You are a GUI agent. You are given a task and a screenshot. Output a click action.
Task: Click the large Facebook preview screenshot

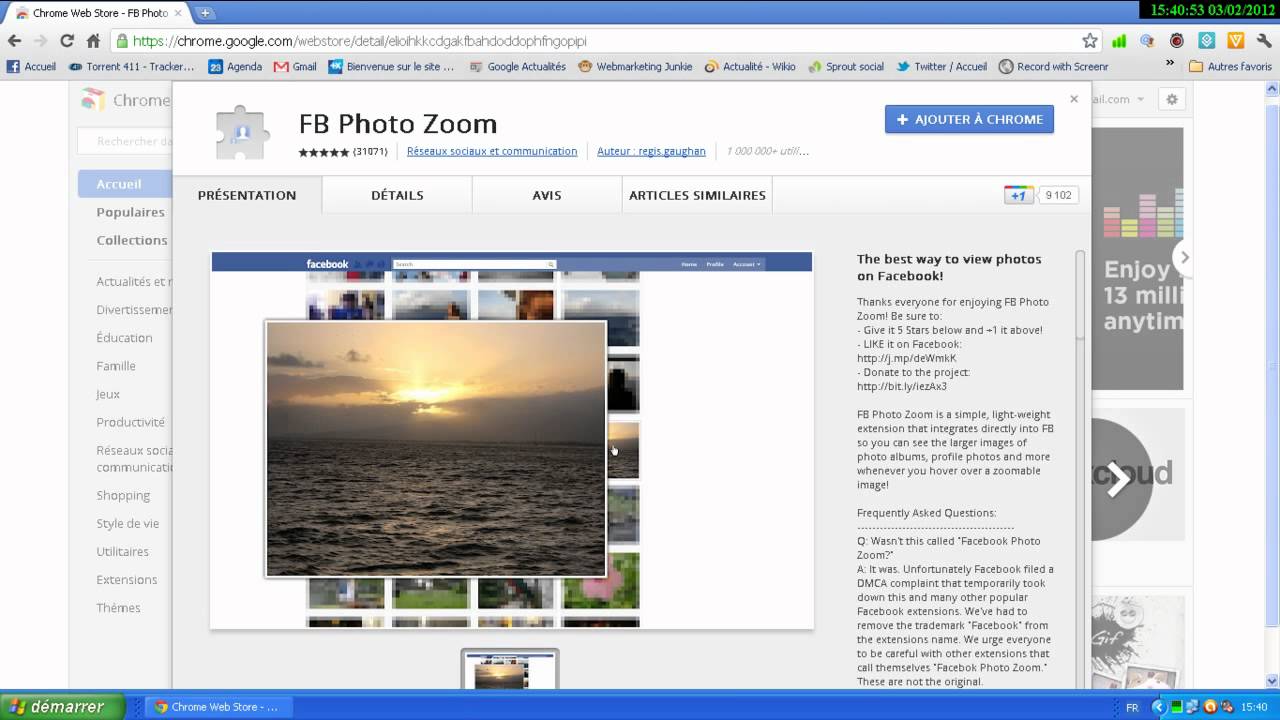point(512,440)
